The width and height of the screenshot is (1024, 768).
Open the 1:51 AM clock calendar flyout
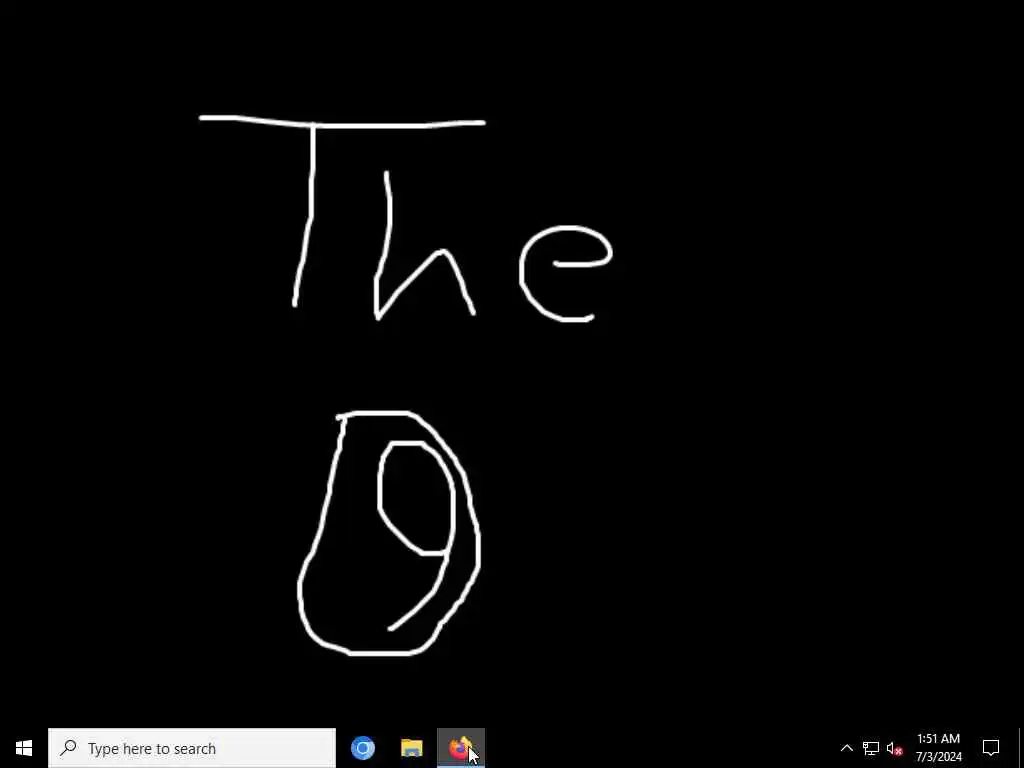pos(938,748)
